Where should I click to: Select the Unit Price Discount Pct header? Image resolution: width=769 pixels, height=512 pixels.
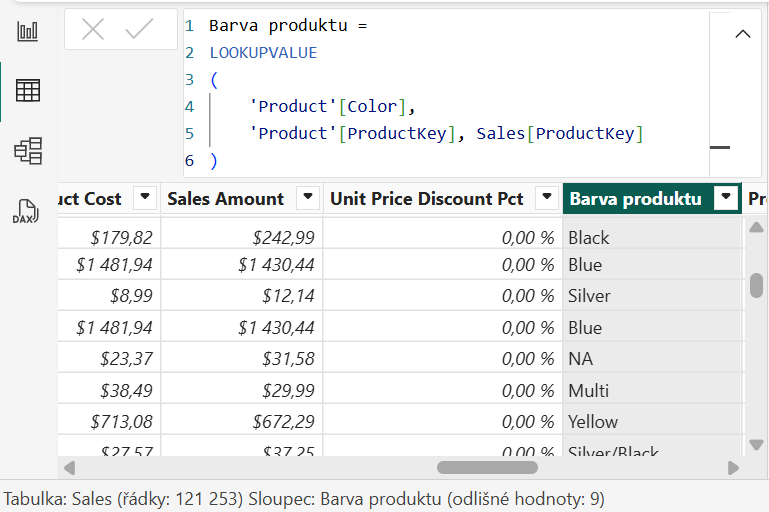427,199
